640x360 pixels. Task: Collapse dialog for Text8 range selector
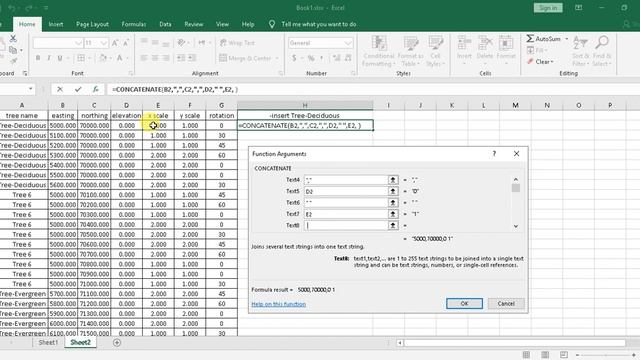point(393,225)
